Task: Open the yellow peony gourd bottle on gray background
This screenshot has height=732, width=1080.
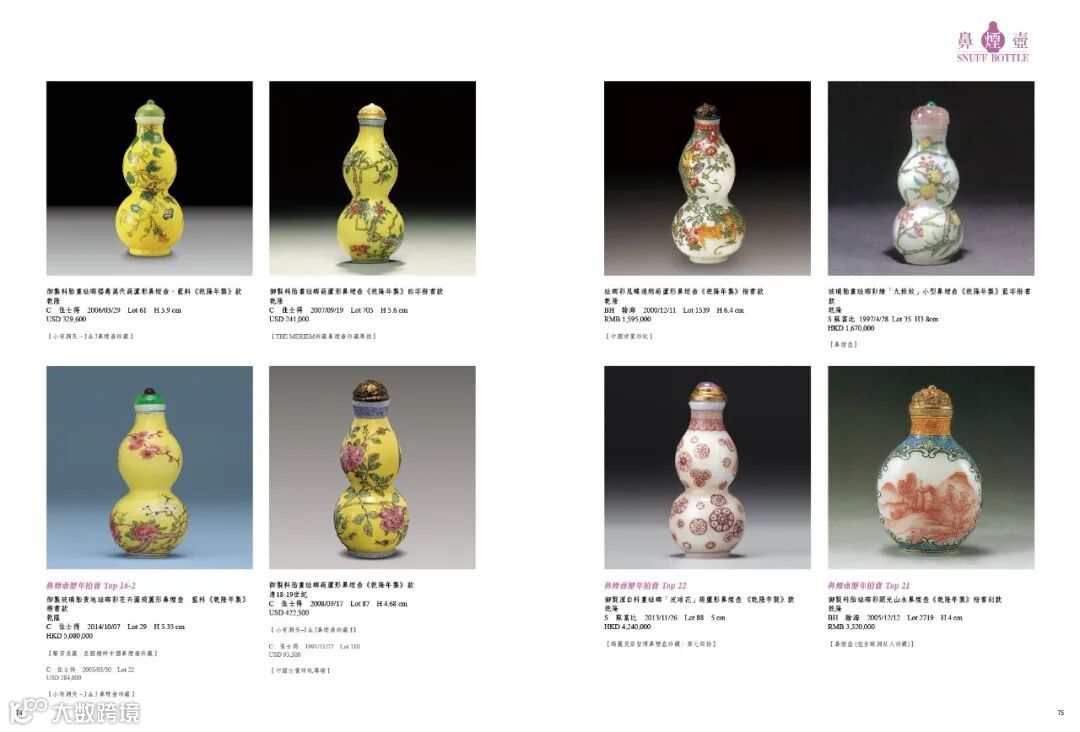Action: pyautogui.click(x=372, y=468)
